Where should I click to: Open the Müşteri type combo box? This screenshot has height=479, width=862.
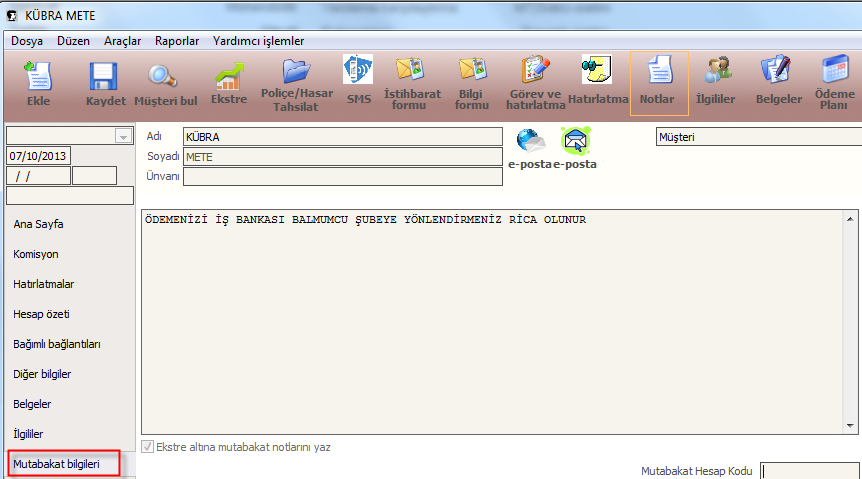[x=756, y=136]
